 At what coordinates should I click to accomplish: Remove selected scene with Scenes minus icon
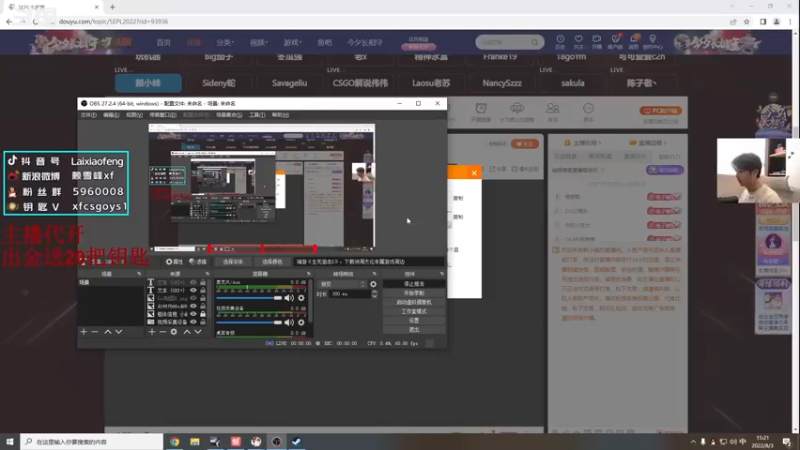click(94, 332)
